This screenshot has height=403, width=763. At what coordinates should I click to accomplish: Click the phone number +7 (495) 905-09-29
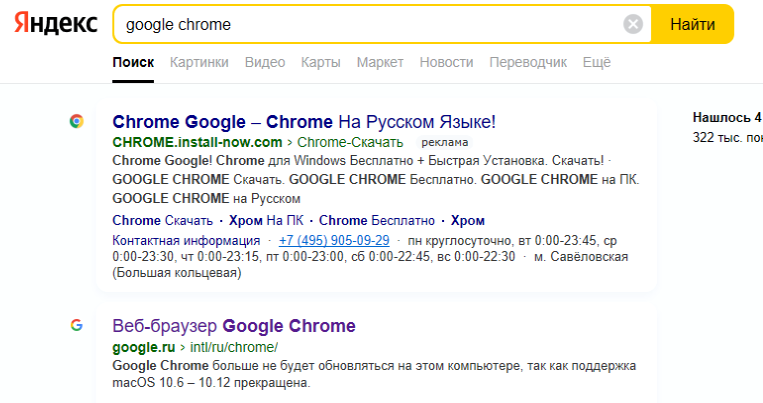click(x=334, y=240)
